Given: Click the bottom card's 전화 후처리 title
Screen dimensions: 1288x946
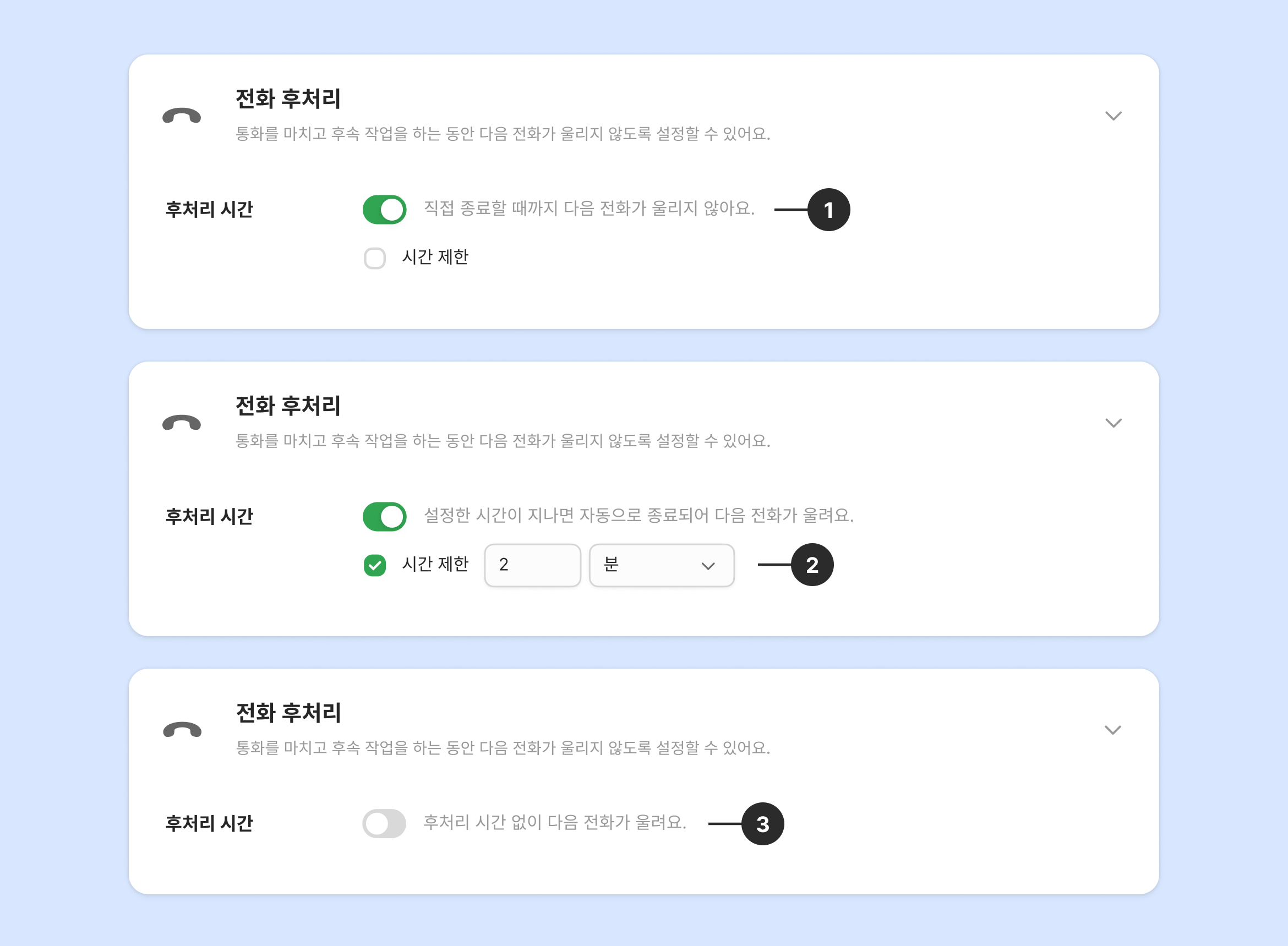Looking at the screenshot, I should (x=288, y=712).
